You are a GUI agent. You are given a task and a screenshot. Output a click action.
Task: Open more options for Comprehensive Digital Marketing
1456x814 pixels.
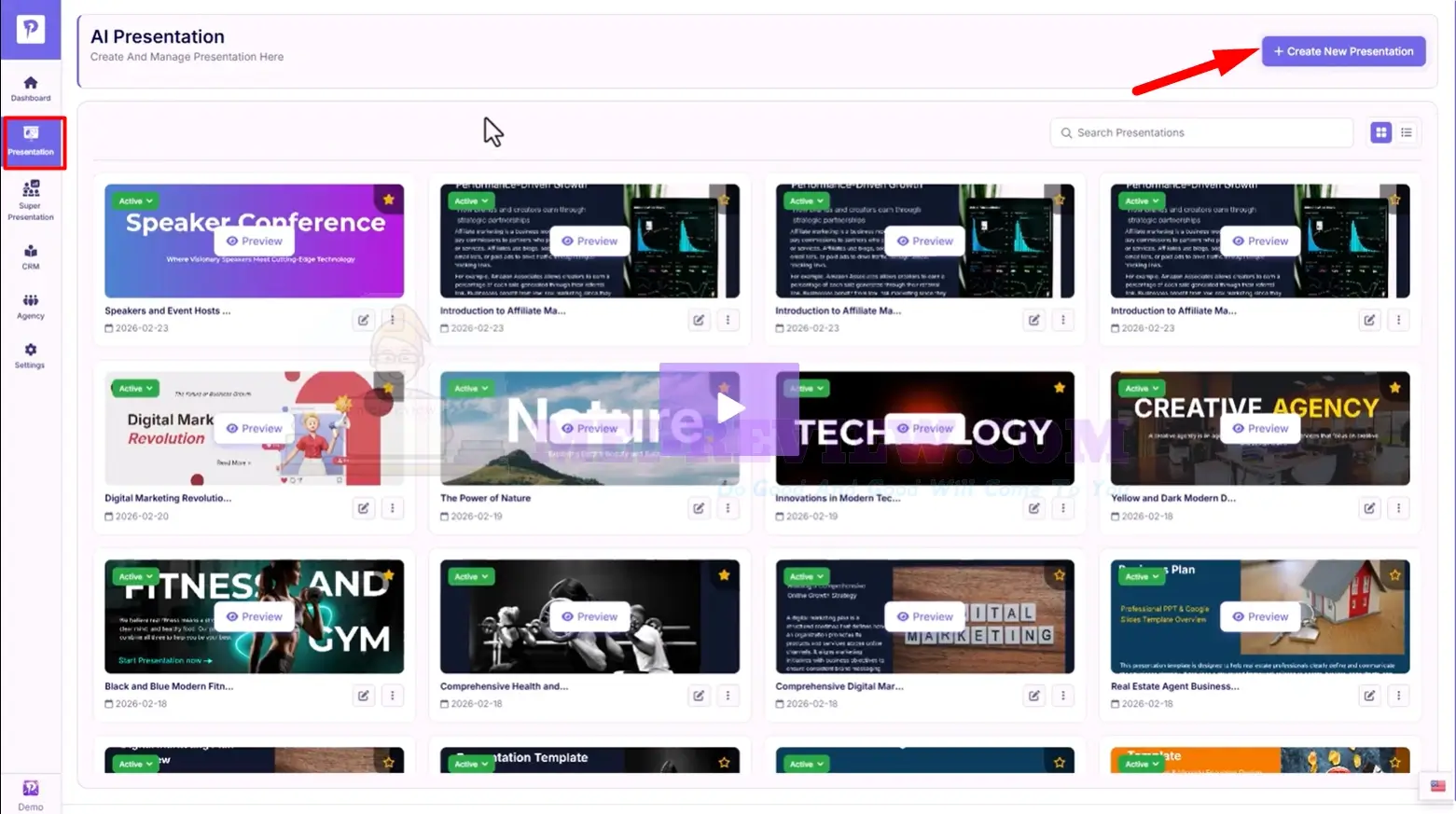pos(1063,696)
